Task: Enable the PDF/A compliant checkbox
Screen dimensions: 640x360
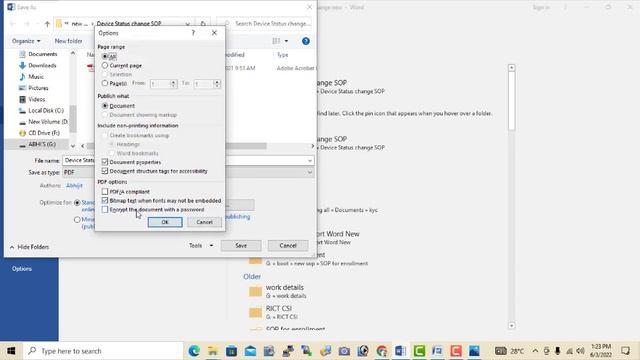Action: 105,191
